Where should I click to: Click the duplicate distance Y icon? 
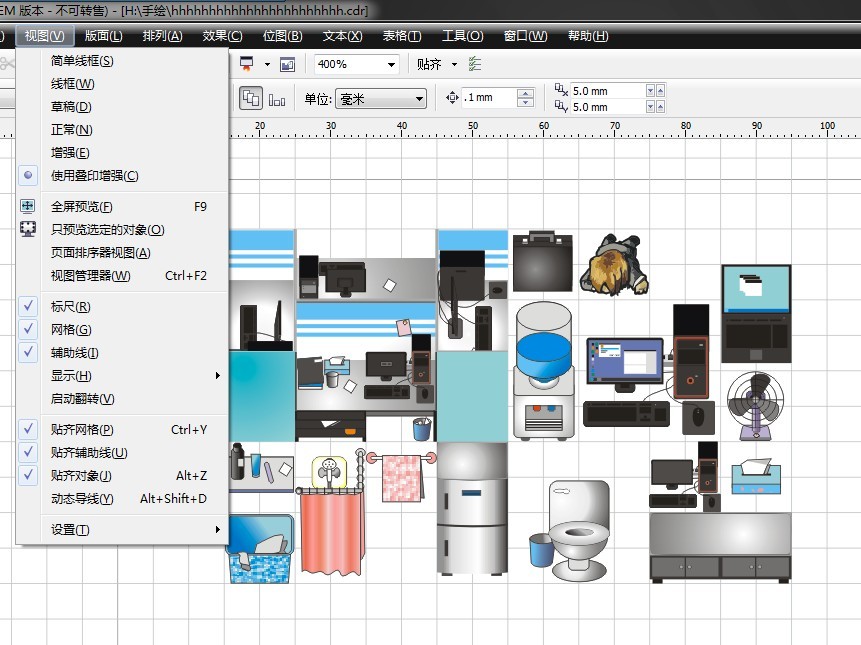[x=561, y=106]
